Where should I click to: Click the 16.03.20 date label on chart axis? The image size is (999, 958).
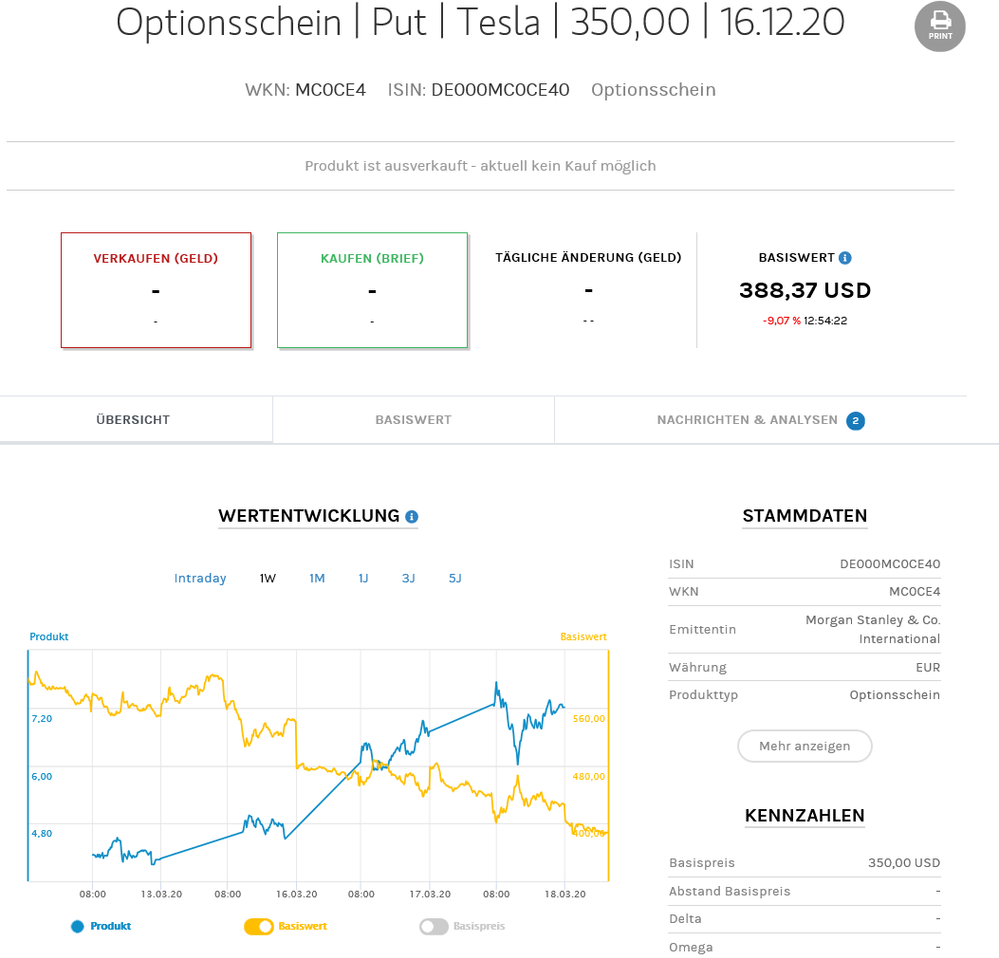[x=297, y=894]
